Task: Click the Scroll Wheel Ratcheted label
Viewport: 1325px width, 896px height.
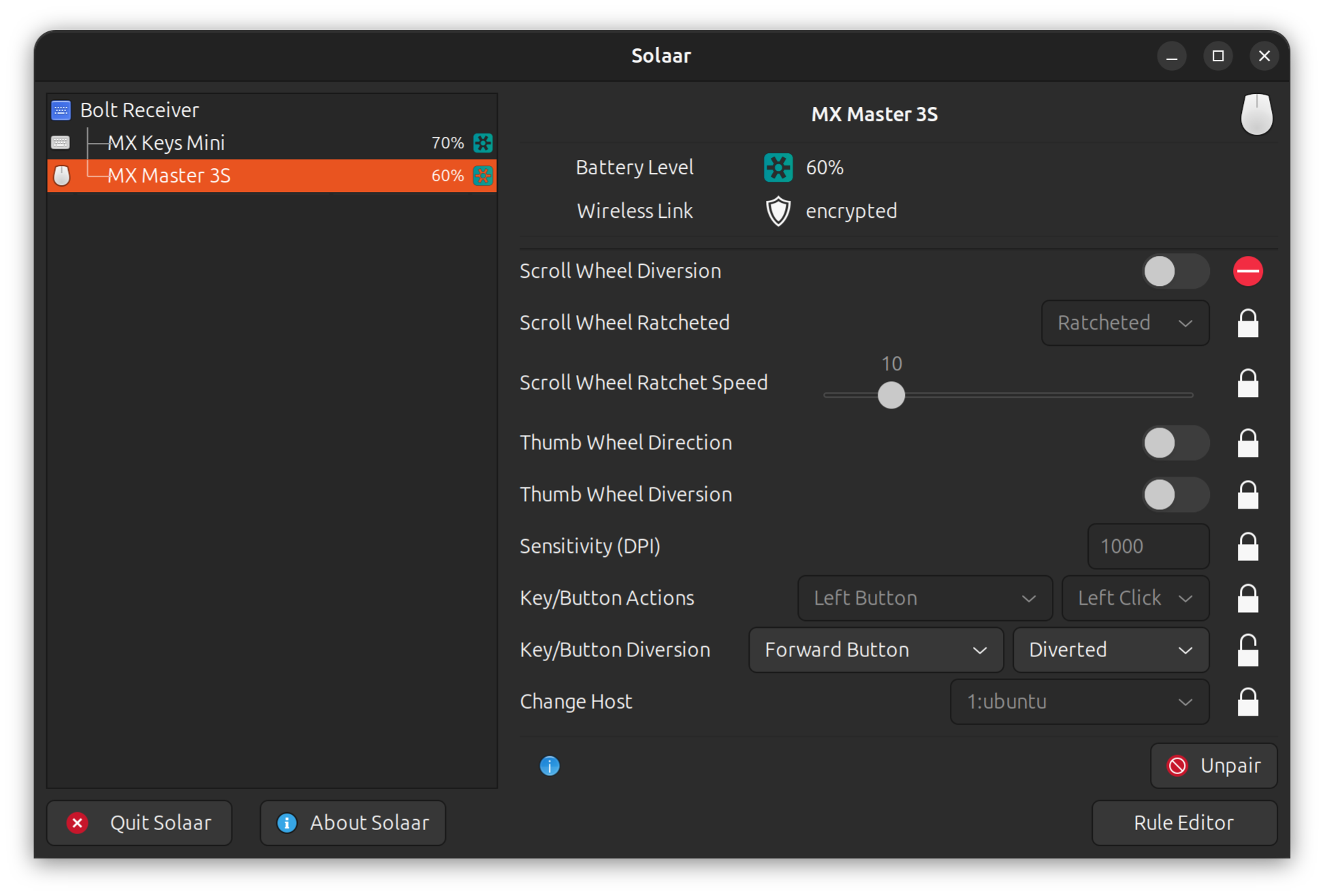Action: click(x=624, y=323)
